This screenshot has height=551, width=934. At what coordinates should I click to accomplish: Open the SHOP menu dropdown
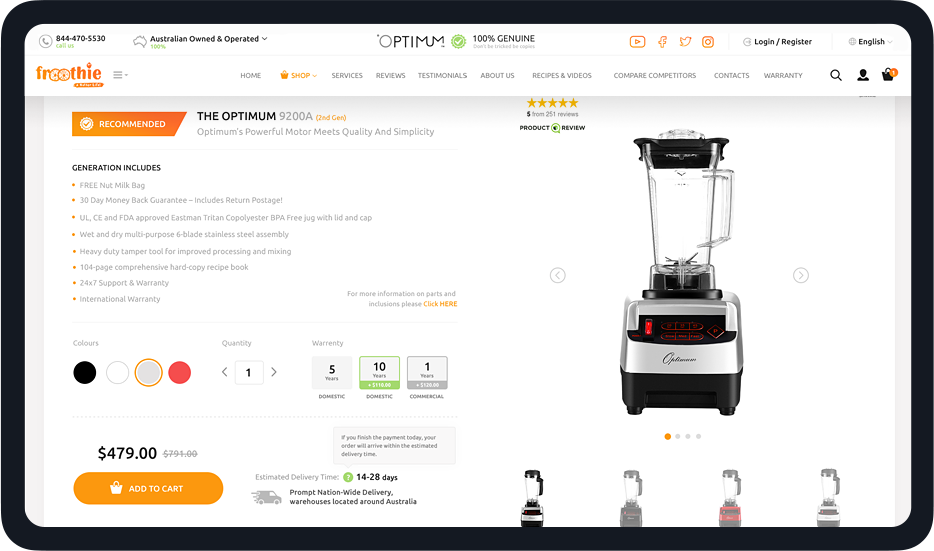[299, 76]
